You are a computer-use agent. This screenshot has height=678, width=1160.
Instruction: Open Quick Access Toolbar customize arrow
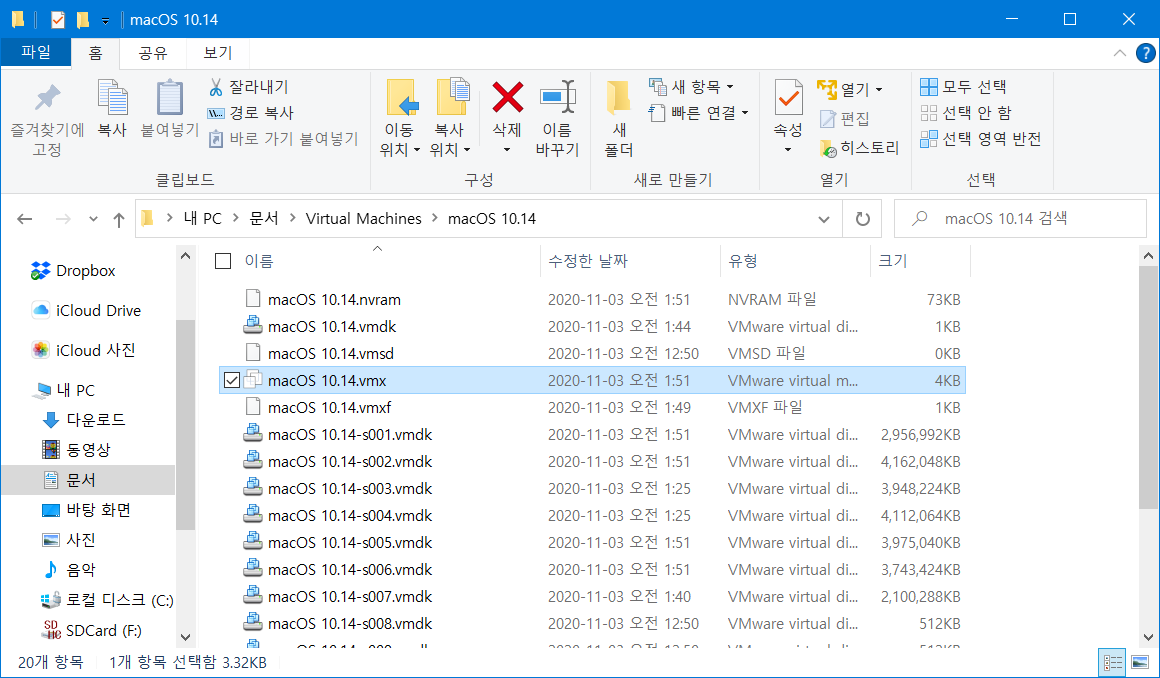pyautogui.click(x=106, y=20)
